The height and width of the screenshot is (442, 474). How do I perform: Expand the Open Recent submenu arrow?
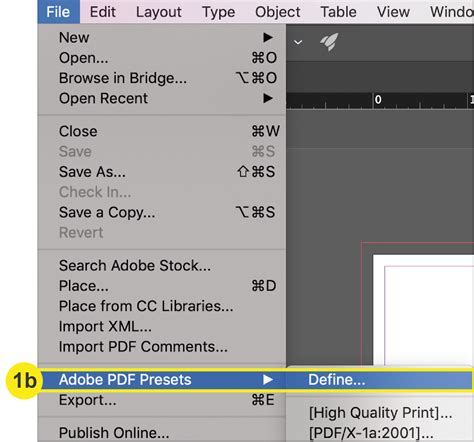point(268,98)
